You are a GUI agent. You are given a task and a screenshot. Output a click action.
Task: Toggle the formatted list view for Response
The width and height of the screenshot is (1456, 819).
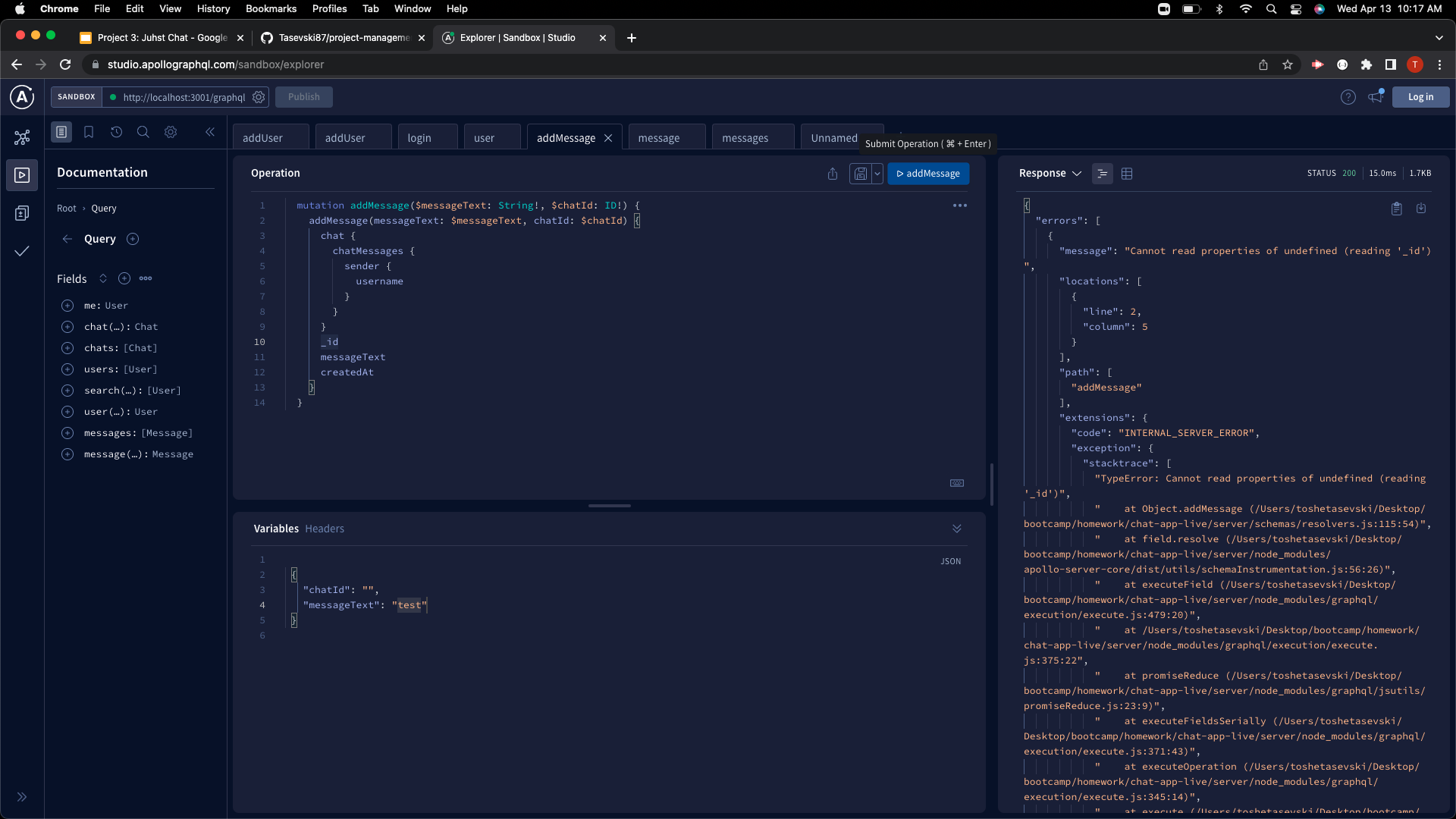(x=1103, y=174)
